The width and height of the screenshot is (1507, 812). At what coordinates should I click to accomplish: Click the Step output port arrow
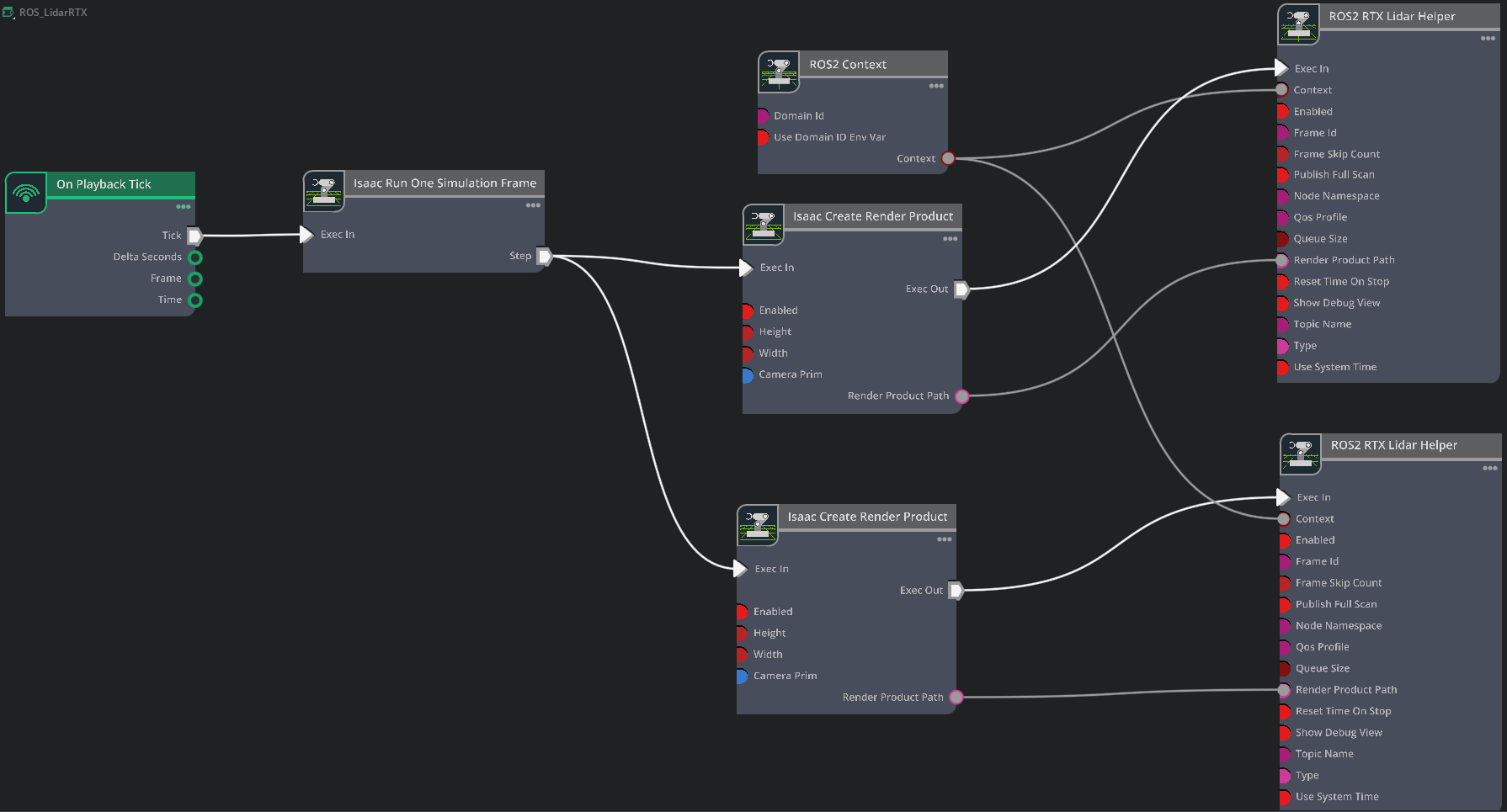pyautogui.click(x=545, y=256)
